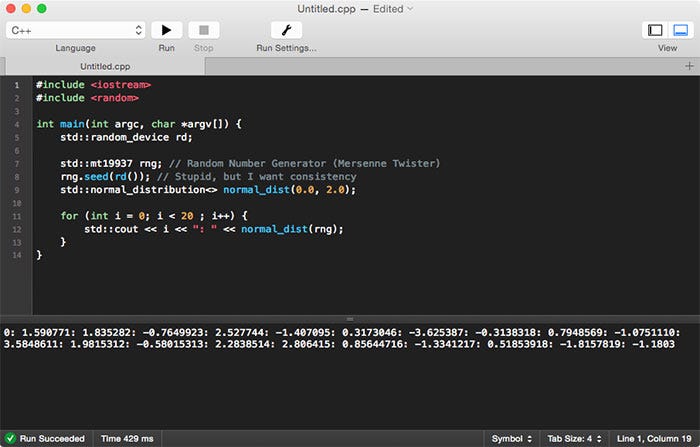Click Line 1, Column 19 indicator

coord(654,439)
